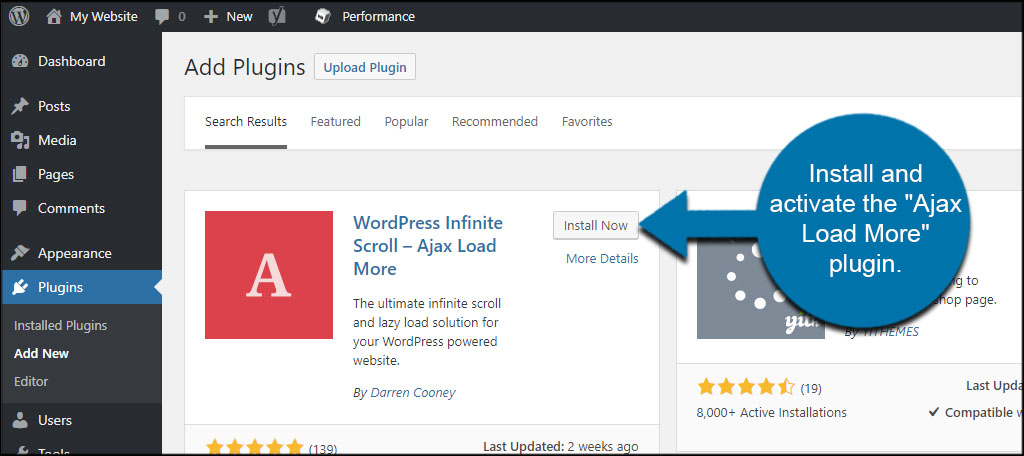Switch to the Favorites tab
The height and width of the screenshot is (456, 1024).
[x=587, y=122]
